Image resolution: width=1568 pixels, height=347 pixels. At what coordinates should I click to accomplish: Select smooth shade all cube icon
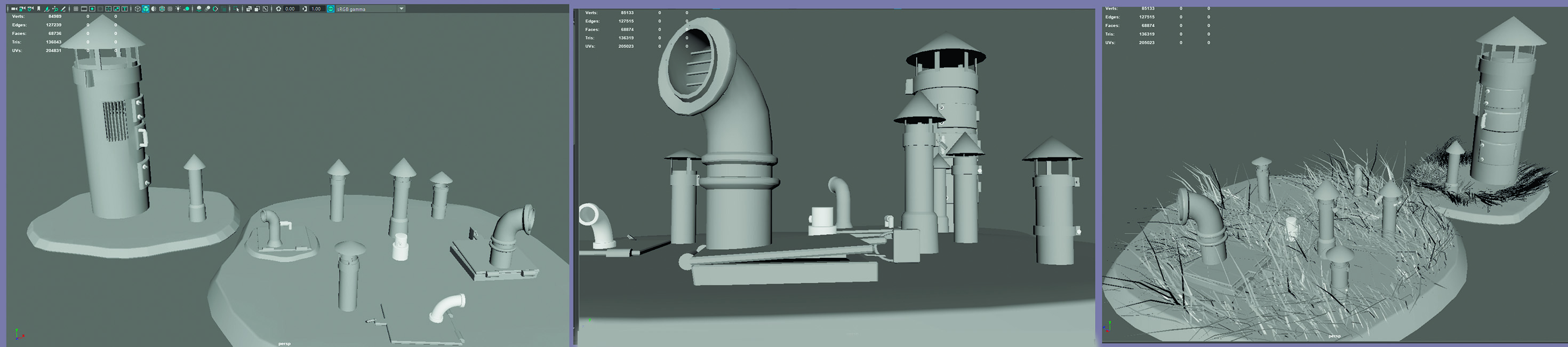[146, 9]
